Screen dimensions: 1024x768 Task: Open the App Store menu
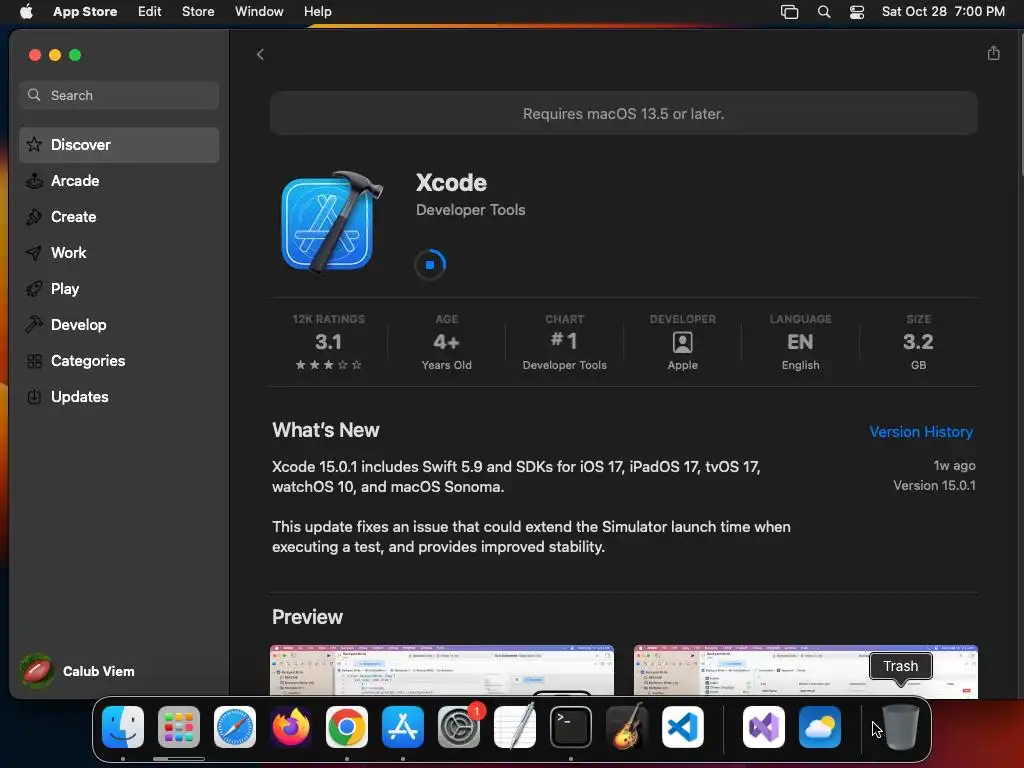[x=85, y=12]
